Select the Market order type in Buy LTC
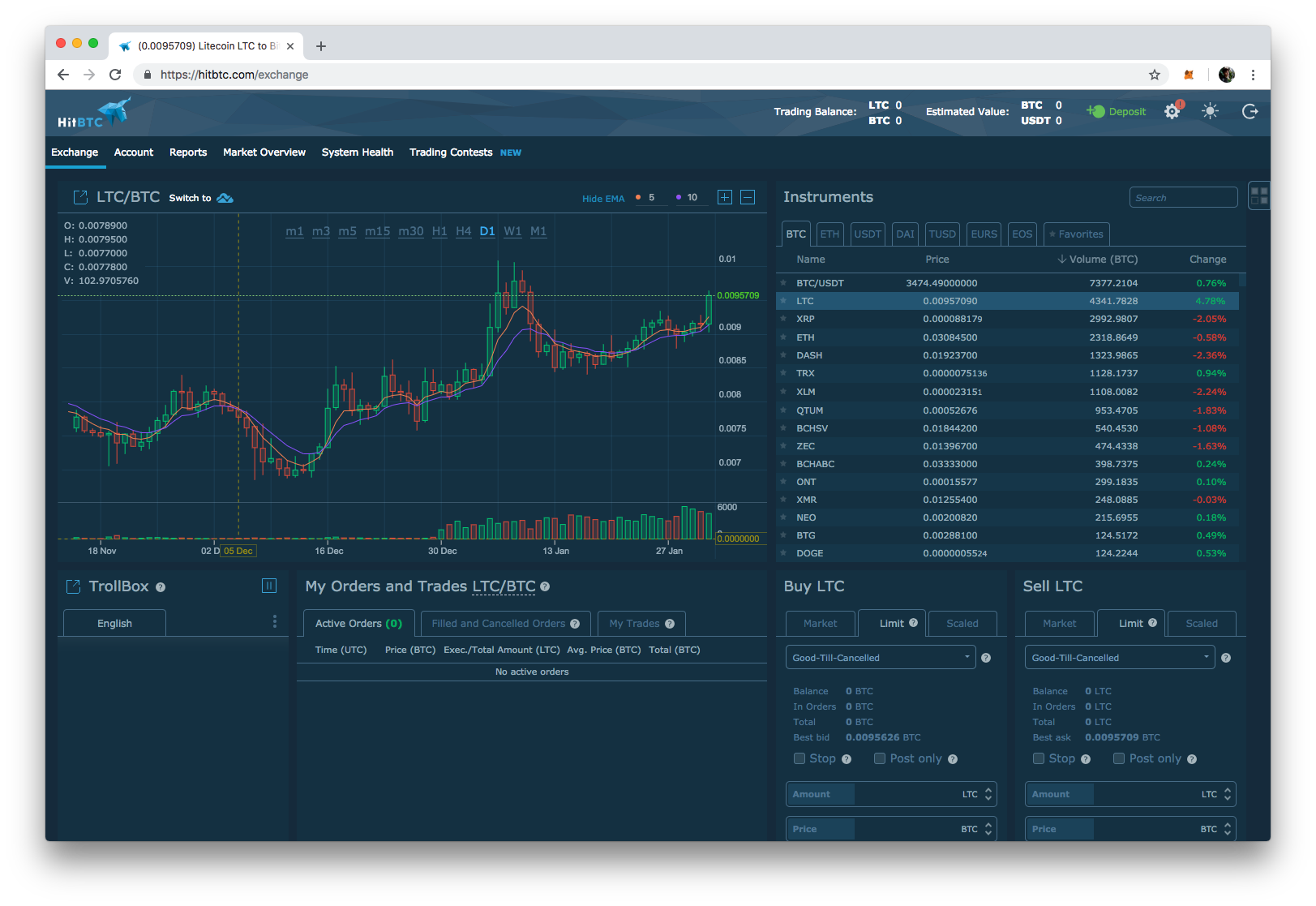This screenshot has height=906, width=1316. (x=821, y=624)
